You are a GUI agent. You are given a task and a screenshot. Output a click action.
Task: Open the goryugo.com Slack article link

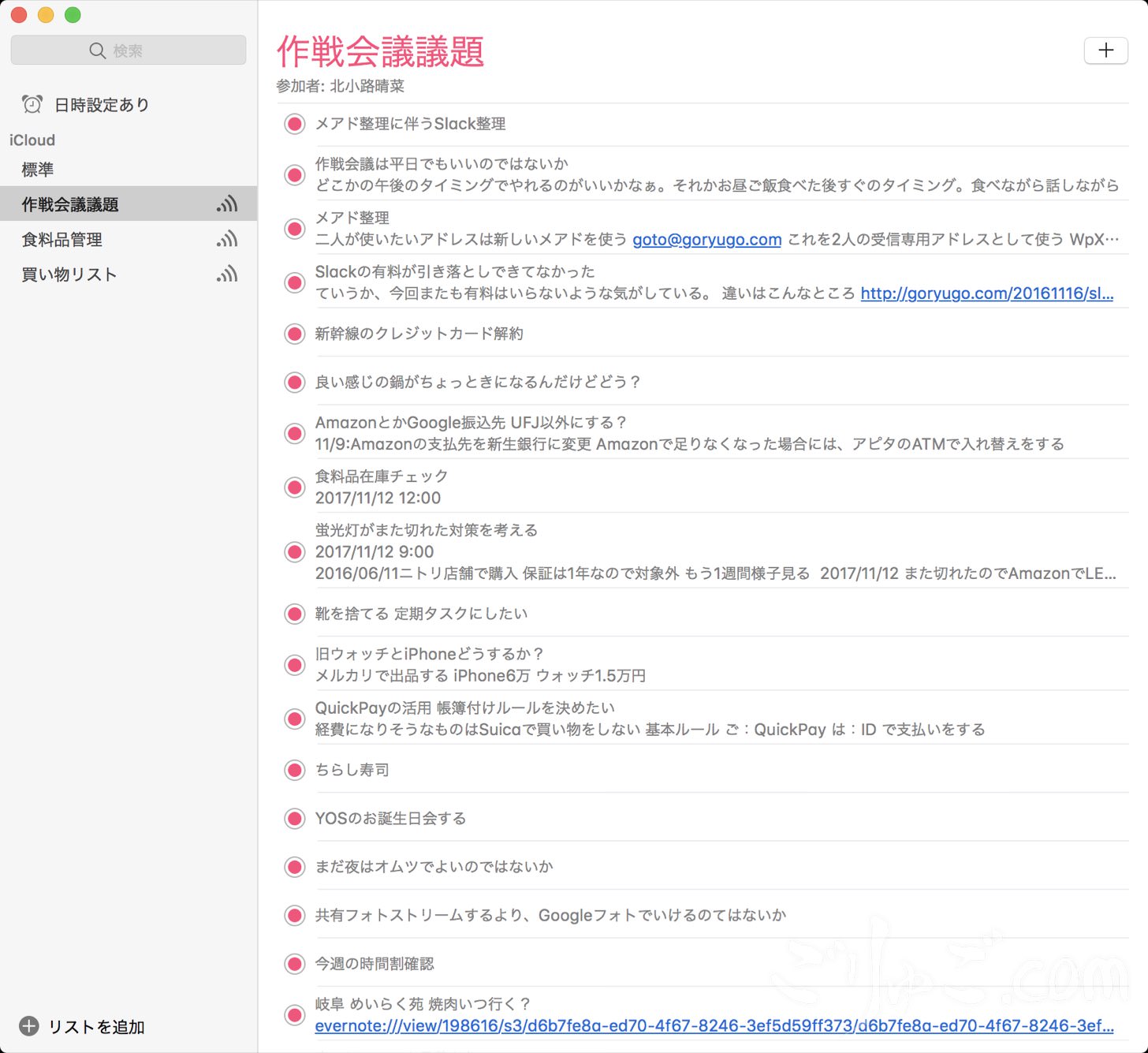pos(987,293)
